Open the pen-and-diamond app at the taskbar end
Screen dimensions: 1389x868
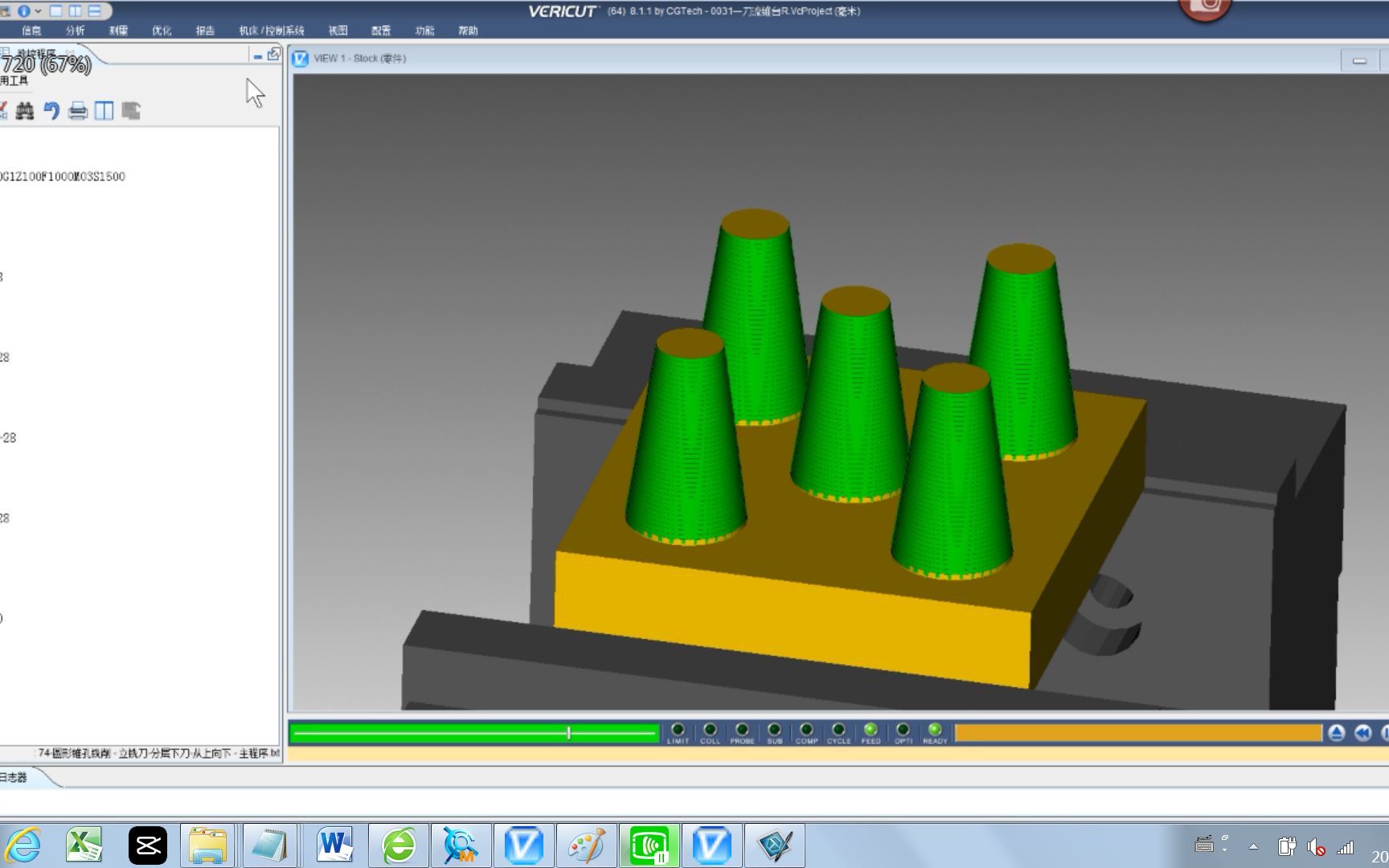pos(775,845)
